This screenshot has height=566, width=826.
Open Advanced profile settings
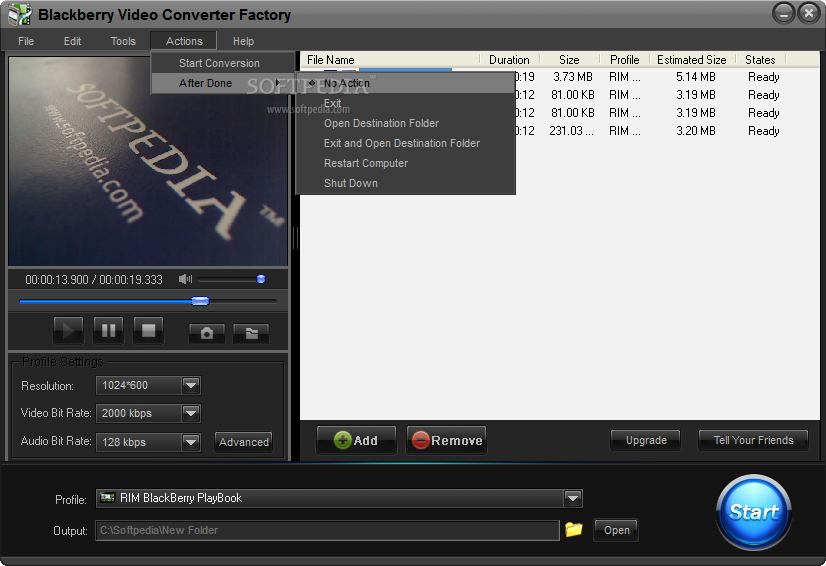[x=243, y=442]
